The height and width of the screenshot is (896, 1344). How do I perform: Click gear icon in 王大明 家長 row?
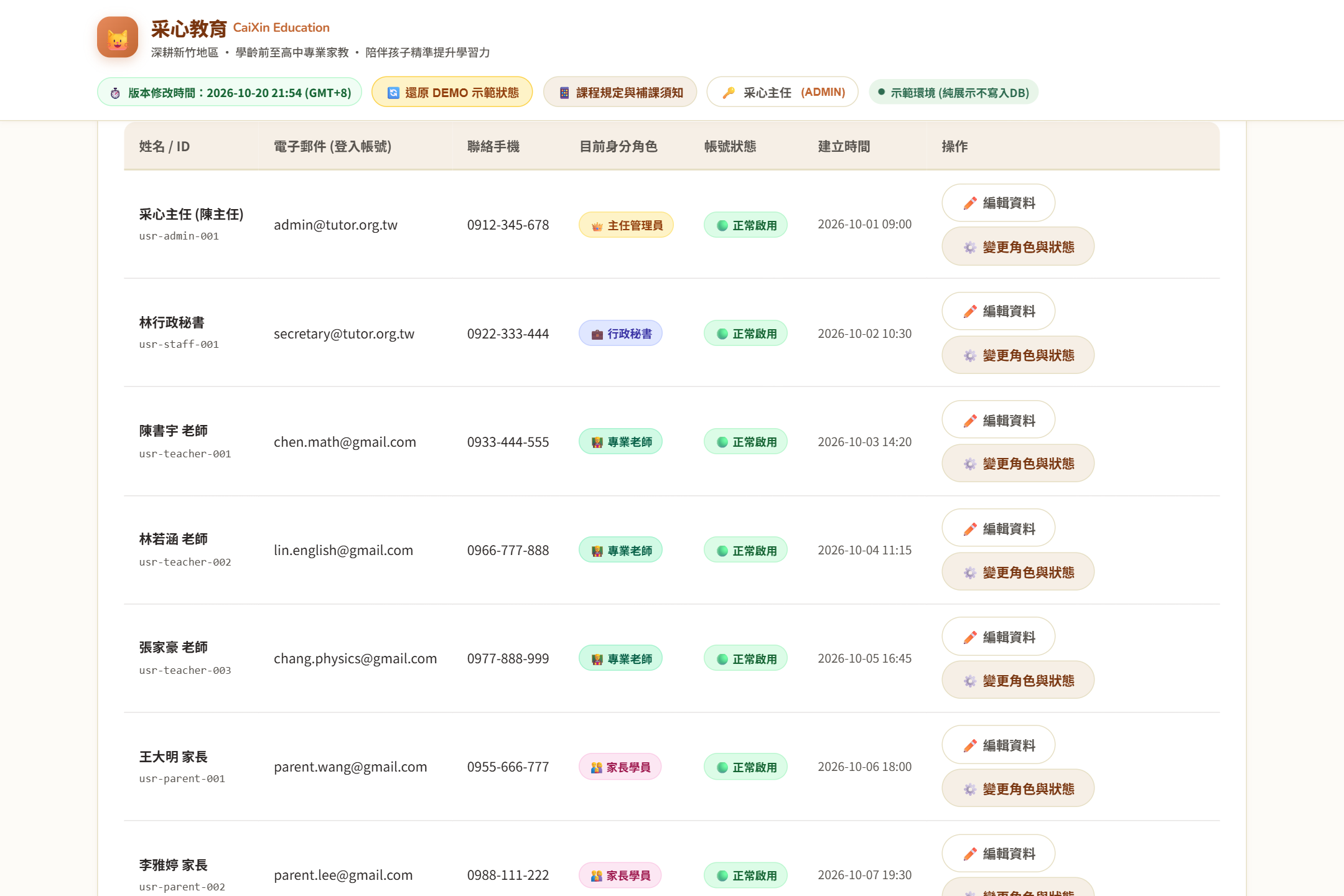tap(969, 790)
